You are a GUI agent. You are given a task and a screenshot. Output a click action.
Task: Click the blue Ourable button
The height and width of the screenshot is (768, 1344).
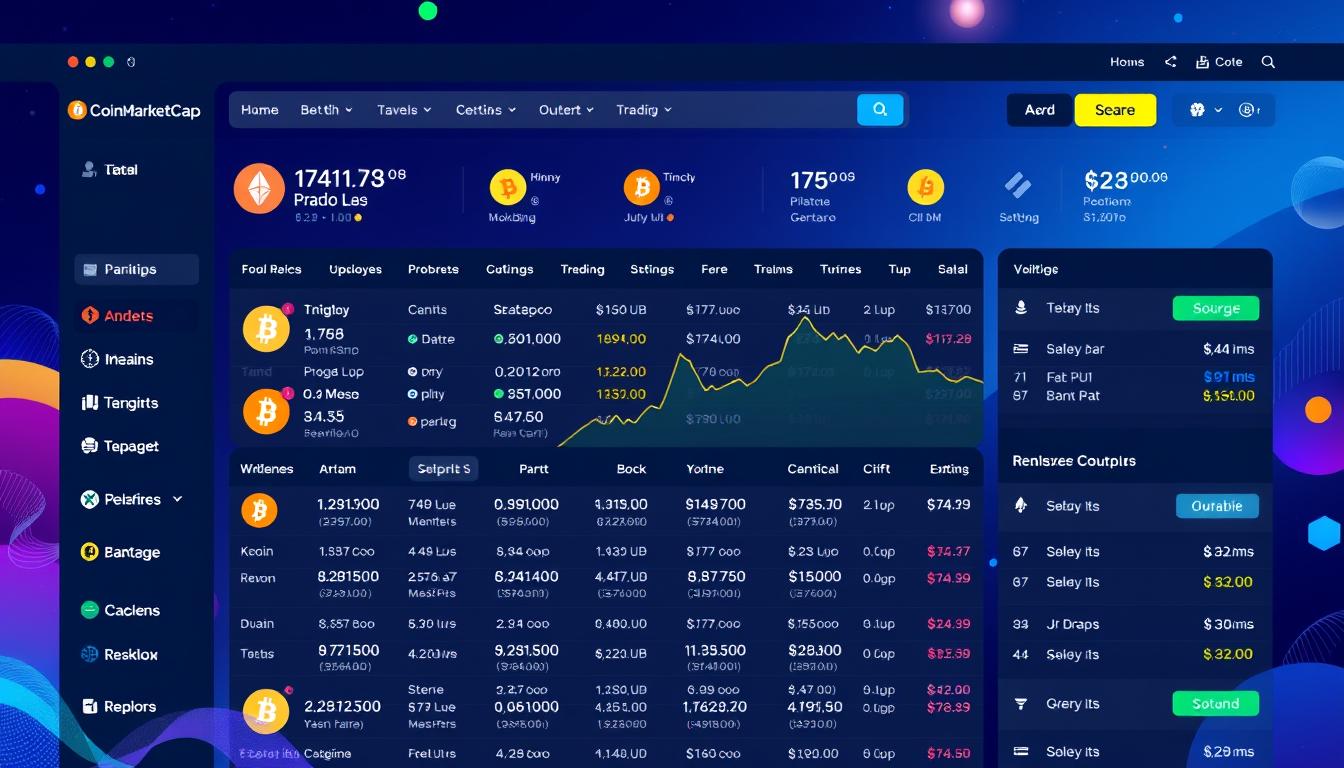pyautogui.click(x=1217, y=506)
